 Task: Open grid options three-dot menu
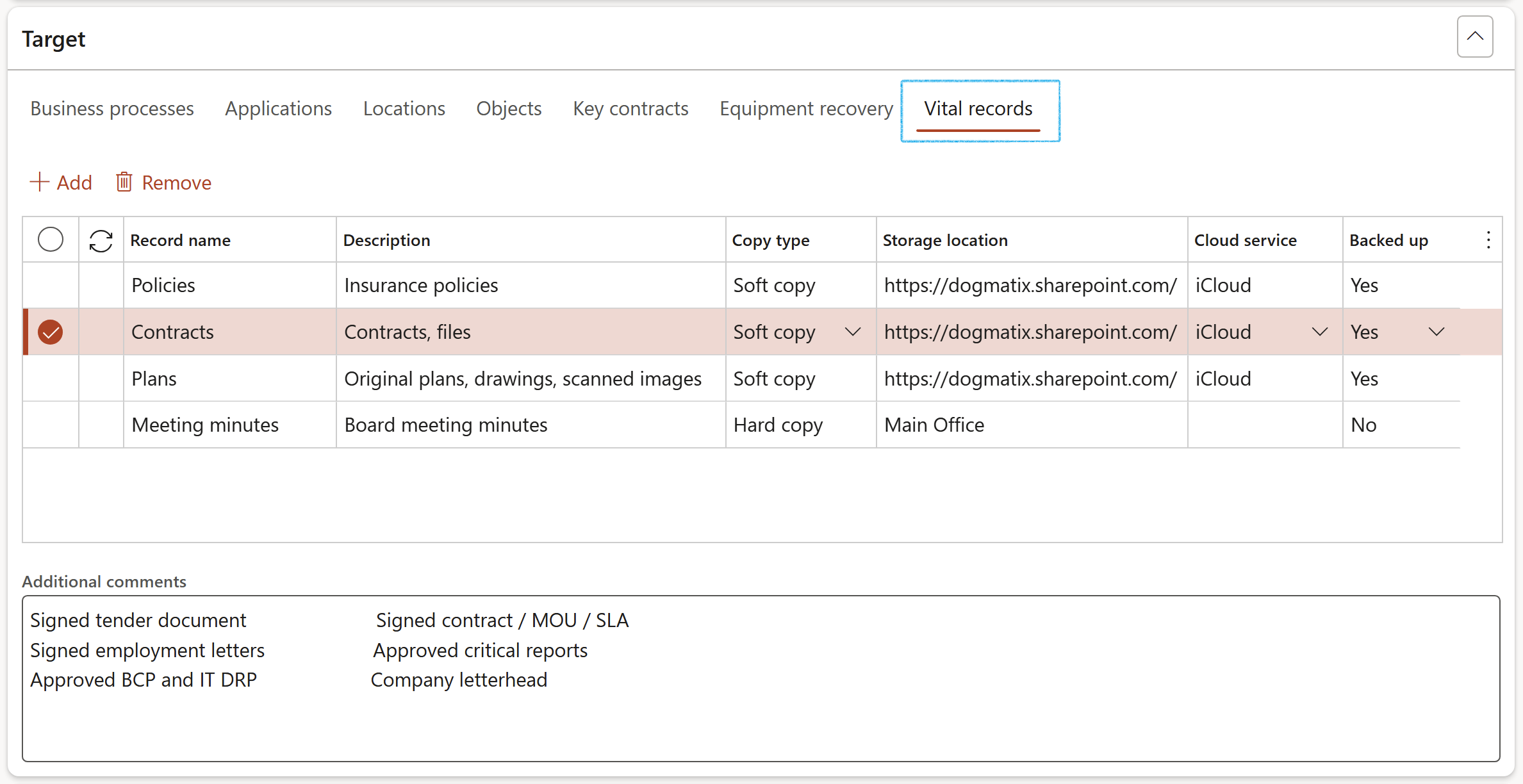[x=1488, y=240]
